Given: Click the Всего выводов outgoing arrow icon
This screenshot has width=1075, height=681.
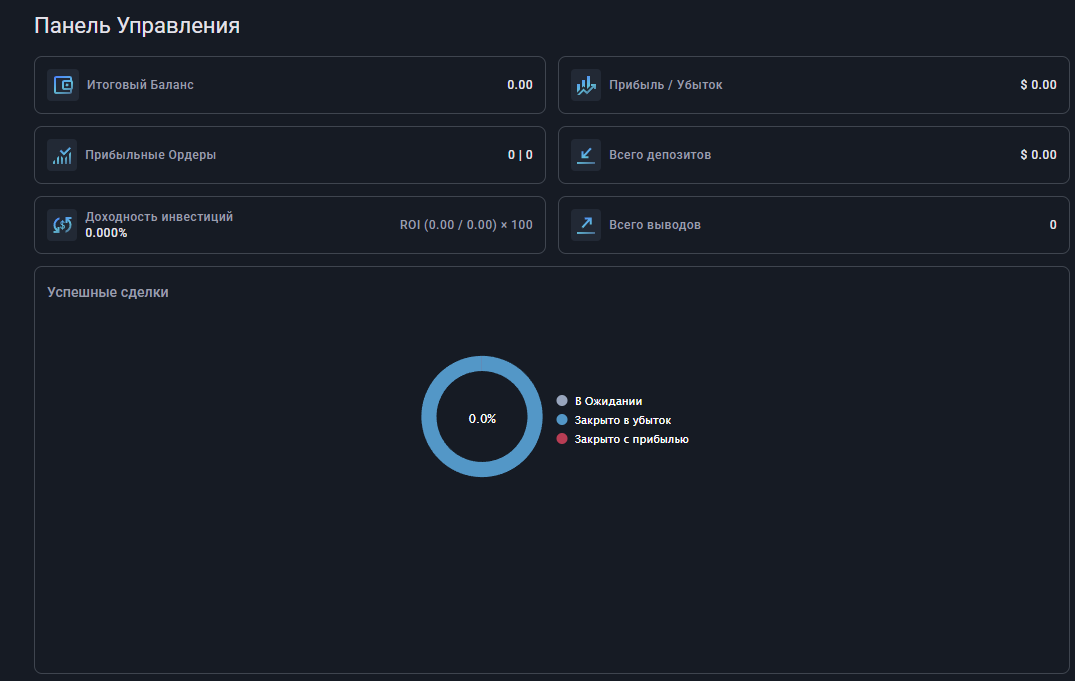Looking at the screenshot, I should (x=586, y=225).
